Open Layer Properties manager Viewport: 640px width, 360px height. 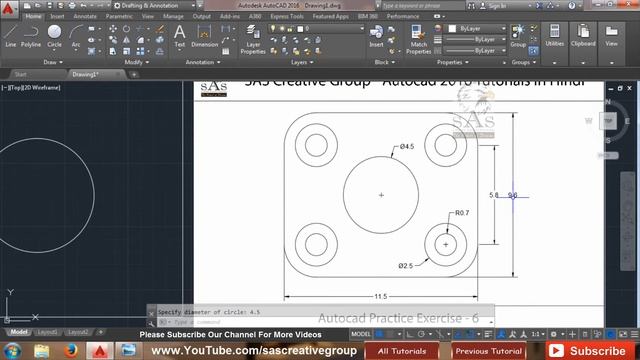coord(253,39)
